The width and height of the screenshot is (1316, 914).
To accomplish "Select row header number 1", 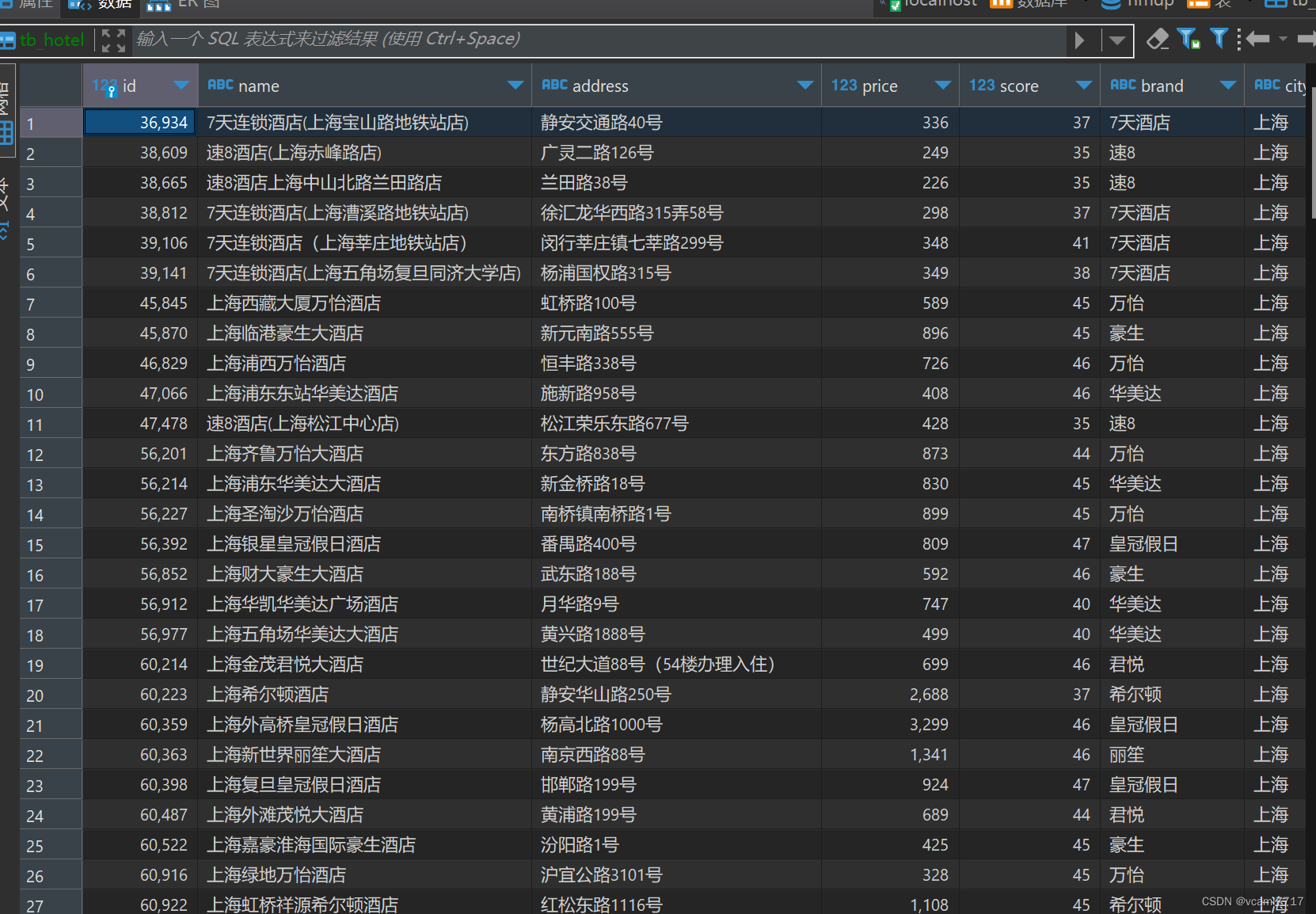I will [x=51, y=124].
